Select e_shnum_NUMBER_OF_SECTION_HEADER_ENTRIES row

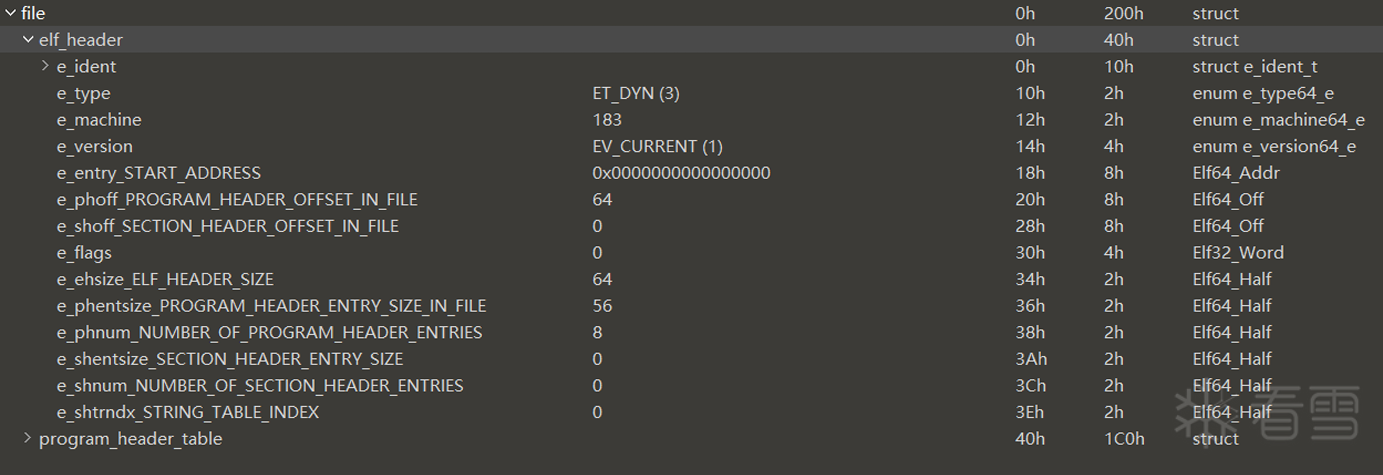click(x=260, y=385)
